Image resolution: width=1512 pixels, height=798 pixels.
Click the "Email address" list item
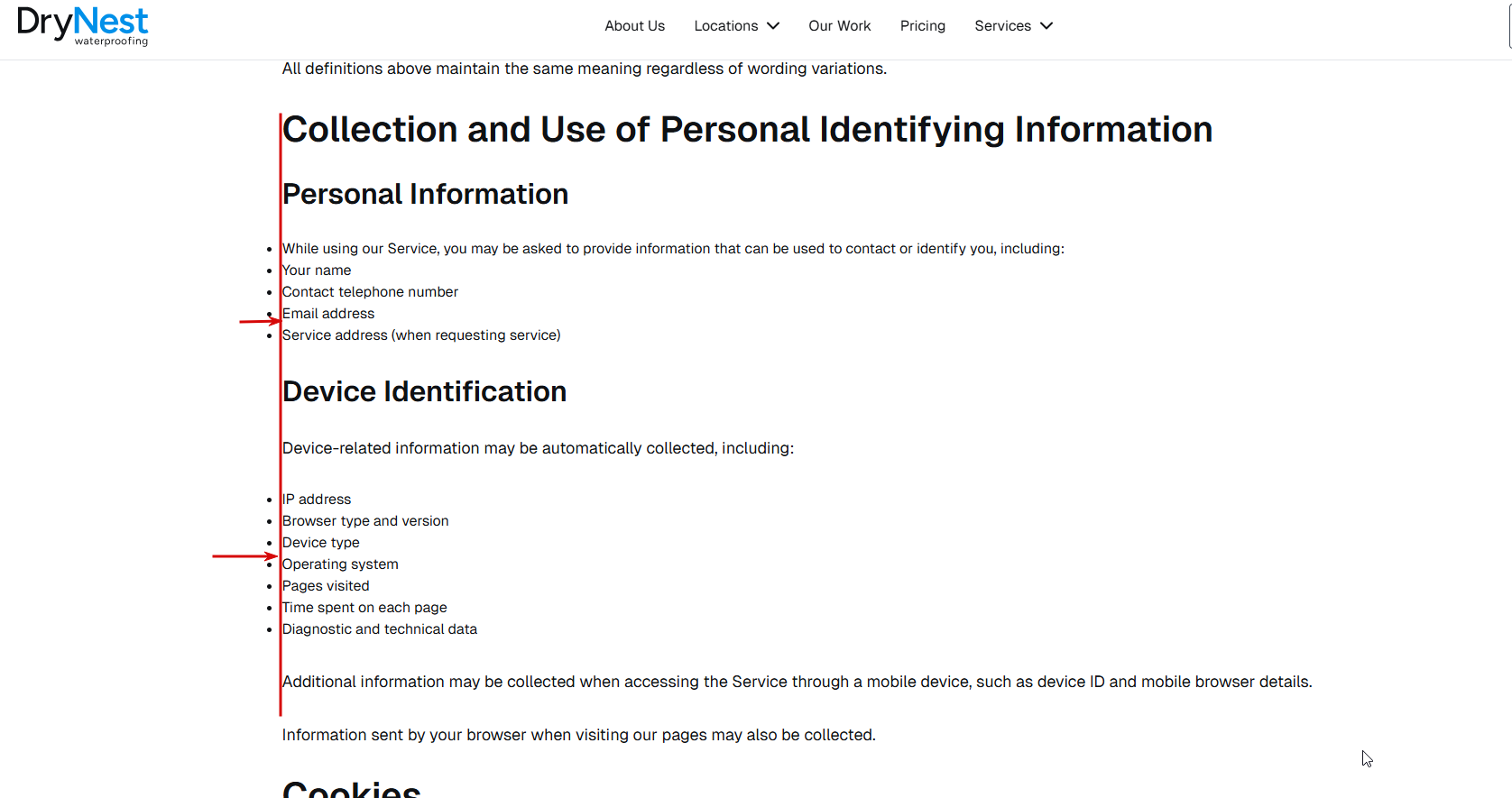coord(328,314)
